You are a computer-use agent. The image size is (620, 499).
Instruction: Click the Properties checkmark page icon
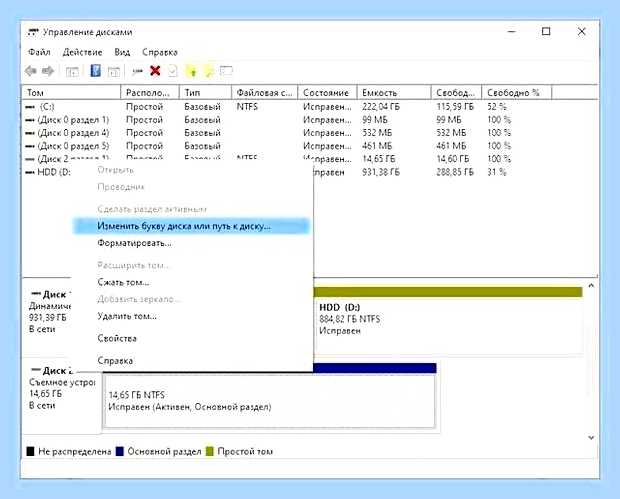tap(173, 71)
